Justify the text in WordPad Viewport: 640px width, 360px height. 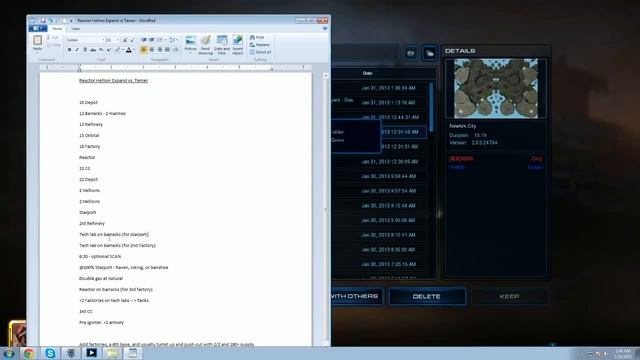[x=167, y=50]
